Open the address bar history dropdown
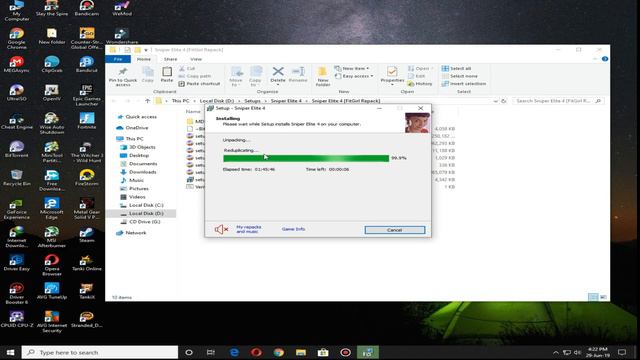 point(496,101)
